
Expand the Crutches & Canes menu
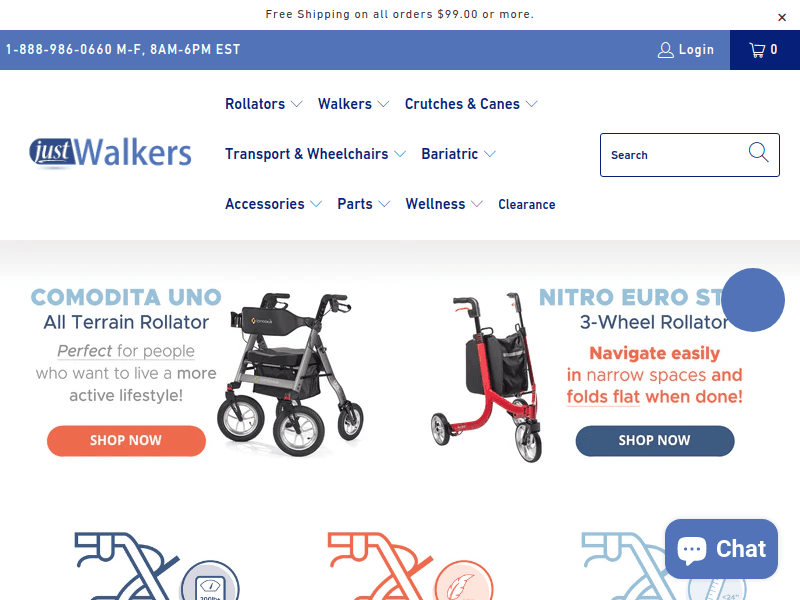(x=471, y=104)
